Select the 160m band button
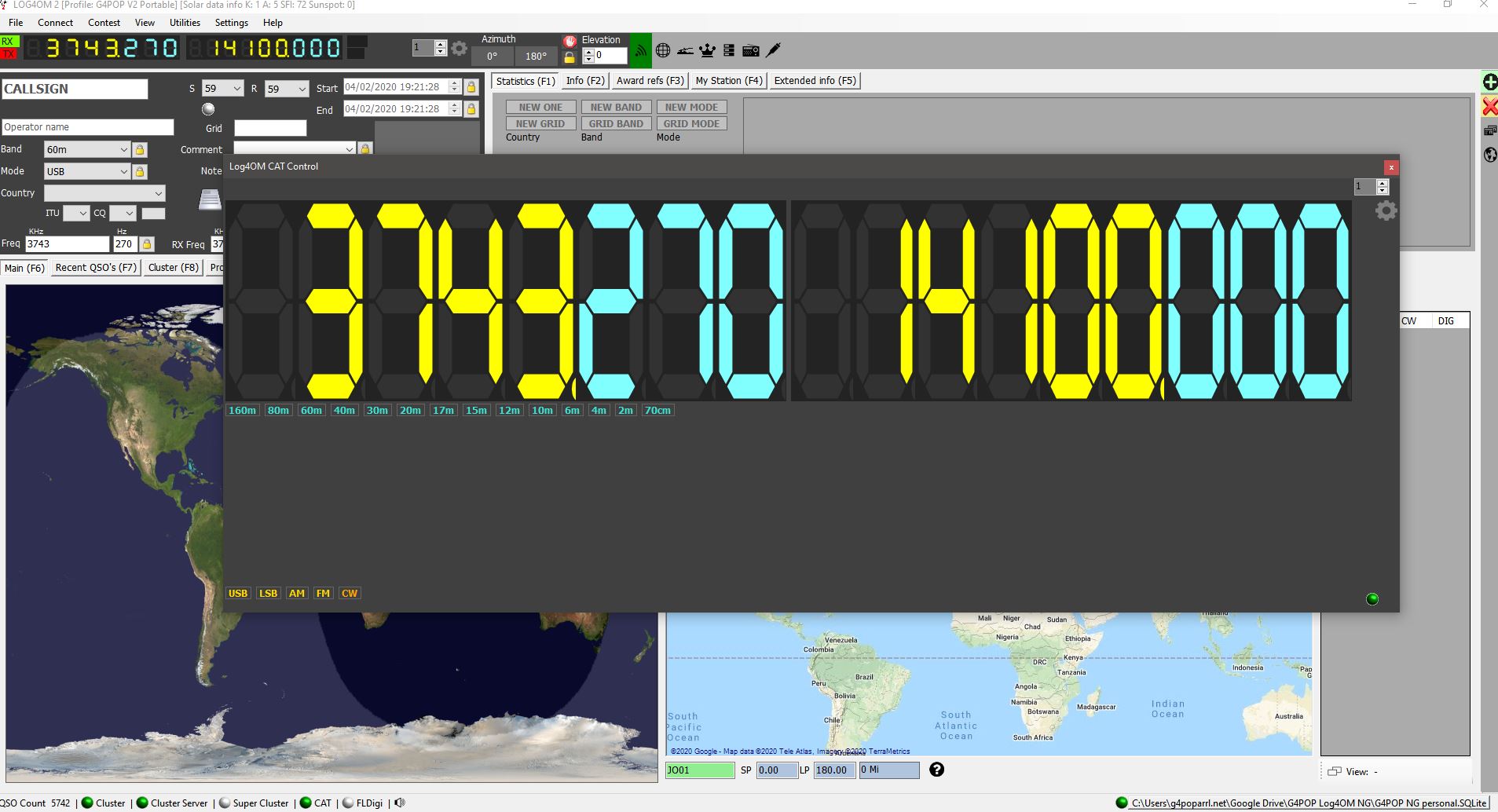 pos(242,410)
